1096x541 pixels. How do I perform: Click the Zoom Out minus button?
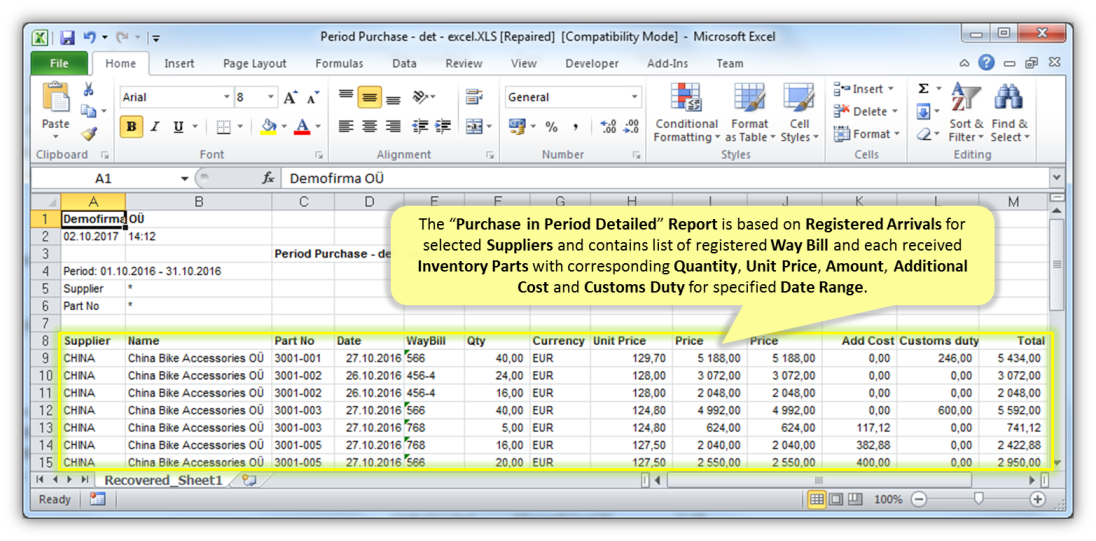tap(918, 499)
